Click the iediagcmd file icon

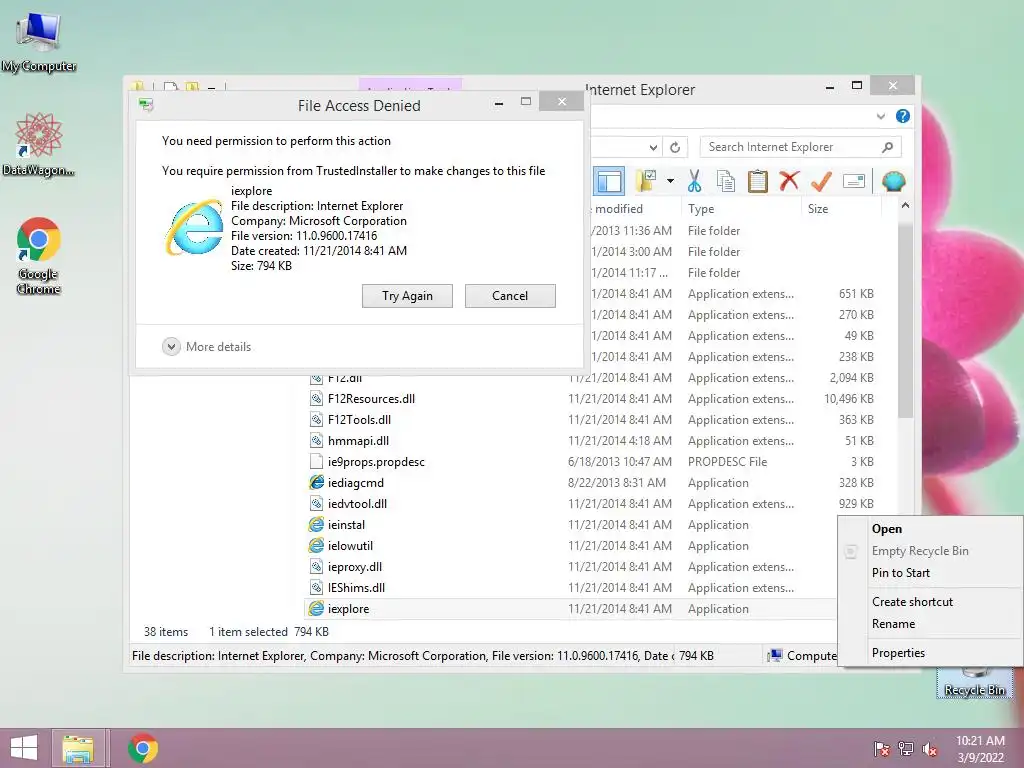316,483
